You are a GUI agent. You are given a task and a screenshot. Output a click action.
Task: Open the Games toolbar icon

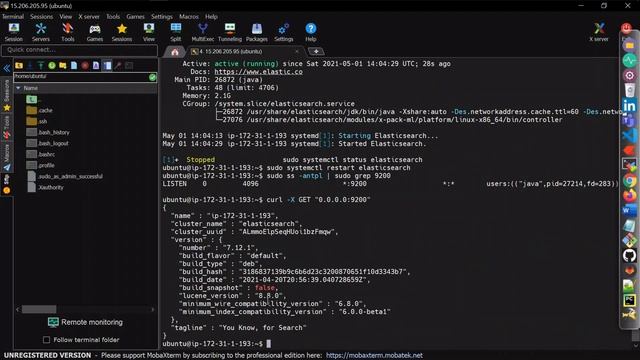(x=95, y=32)
